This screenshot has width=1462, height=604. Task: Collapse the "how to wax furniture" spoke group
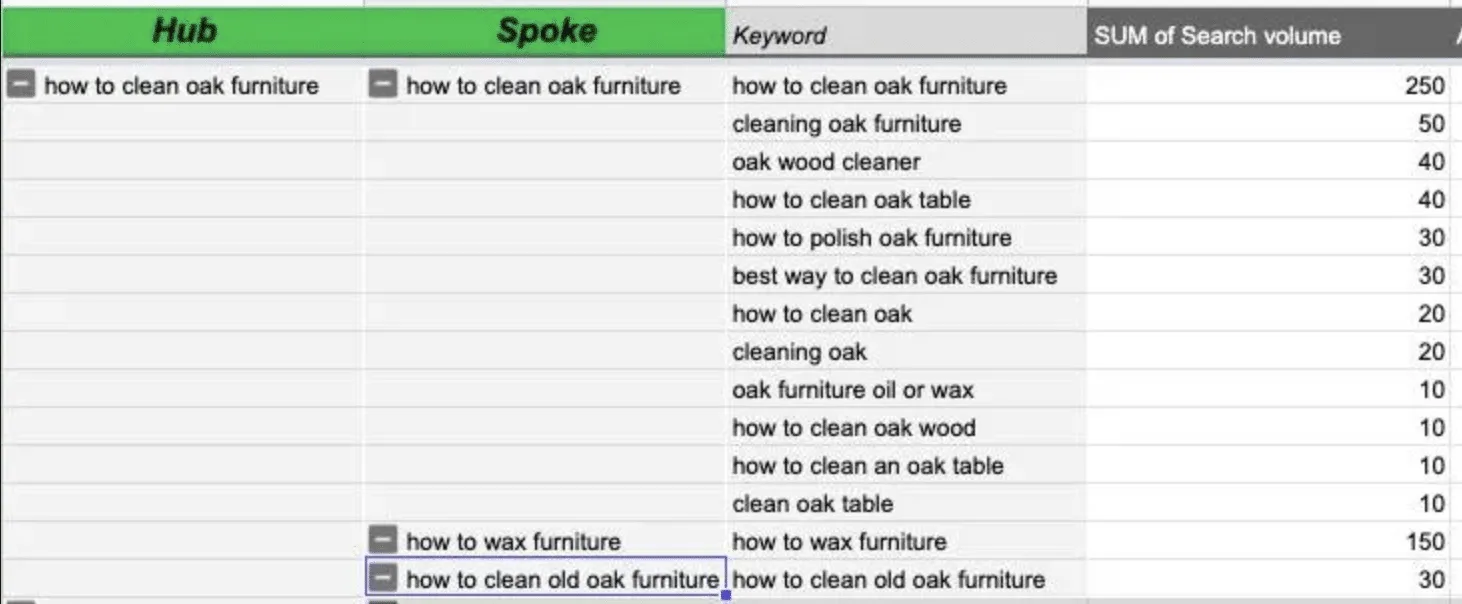point(383,540)
